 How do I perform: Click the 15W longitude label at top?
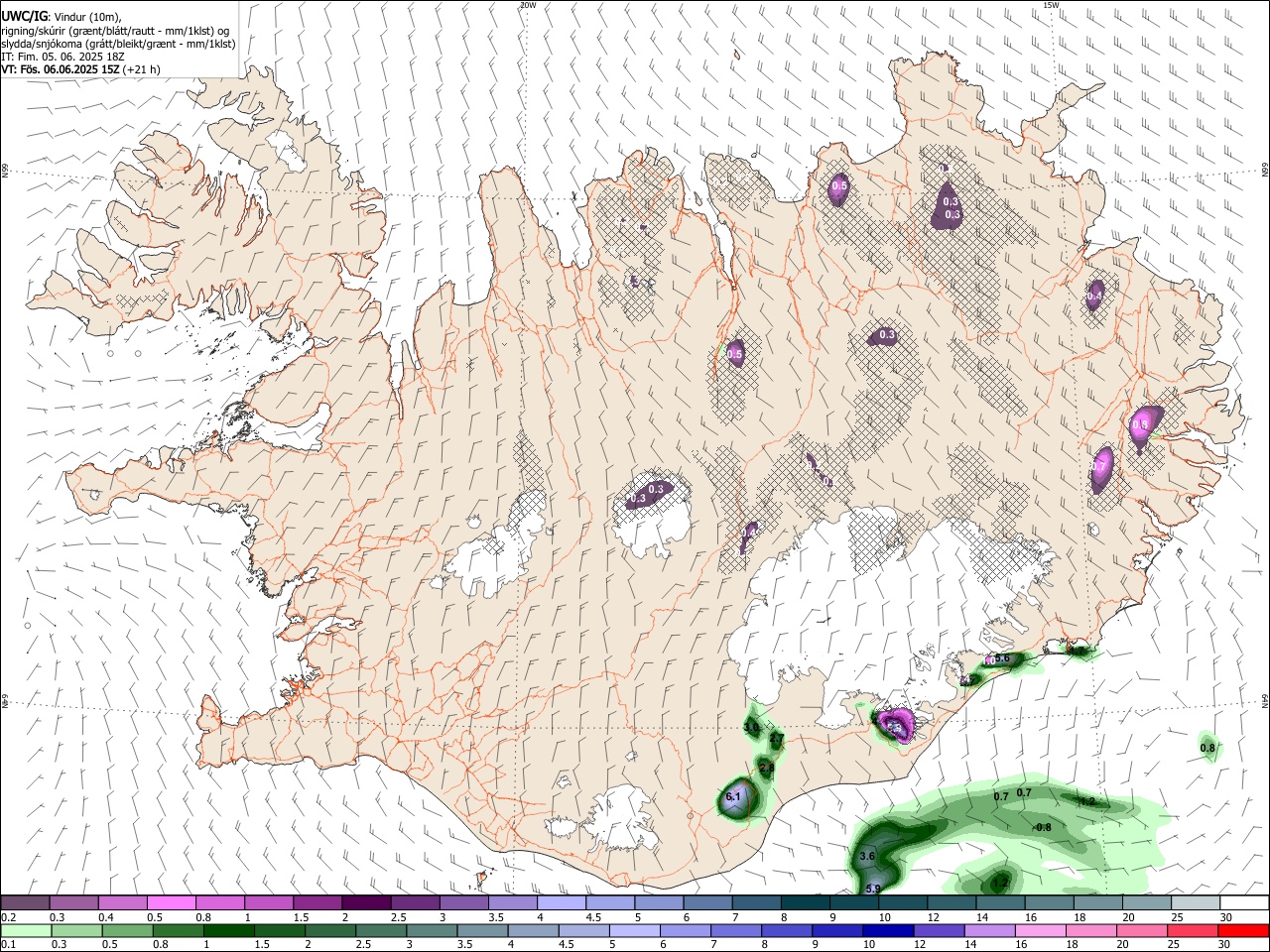(1051, 5)
